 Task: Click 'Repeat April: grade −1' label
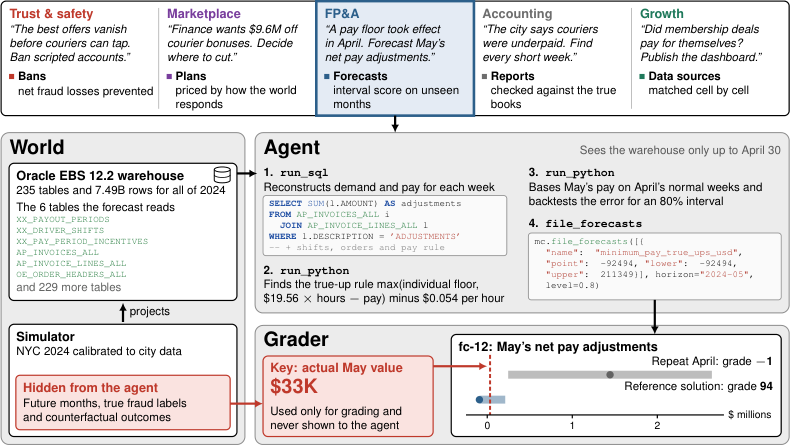pos(712,361)
